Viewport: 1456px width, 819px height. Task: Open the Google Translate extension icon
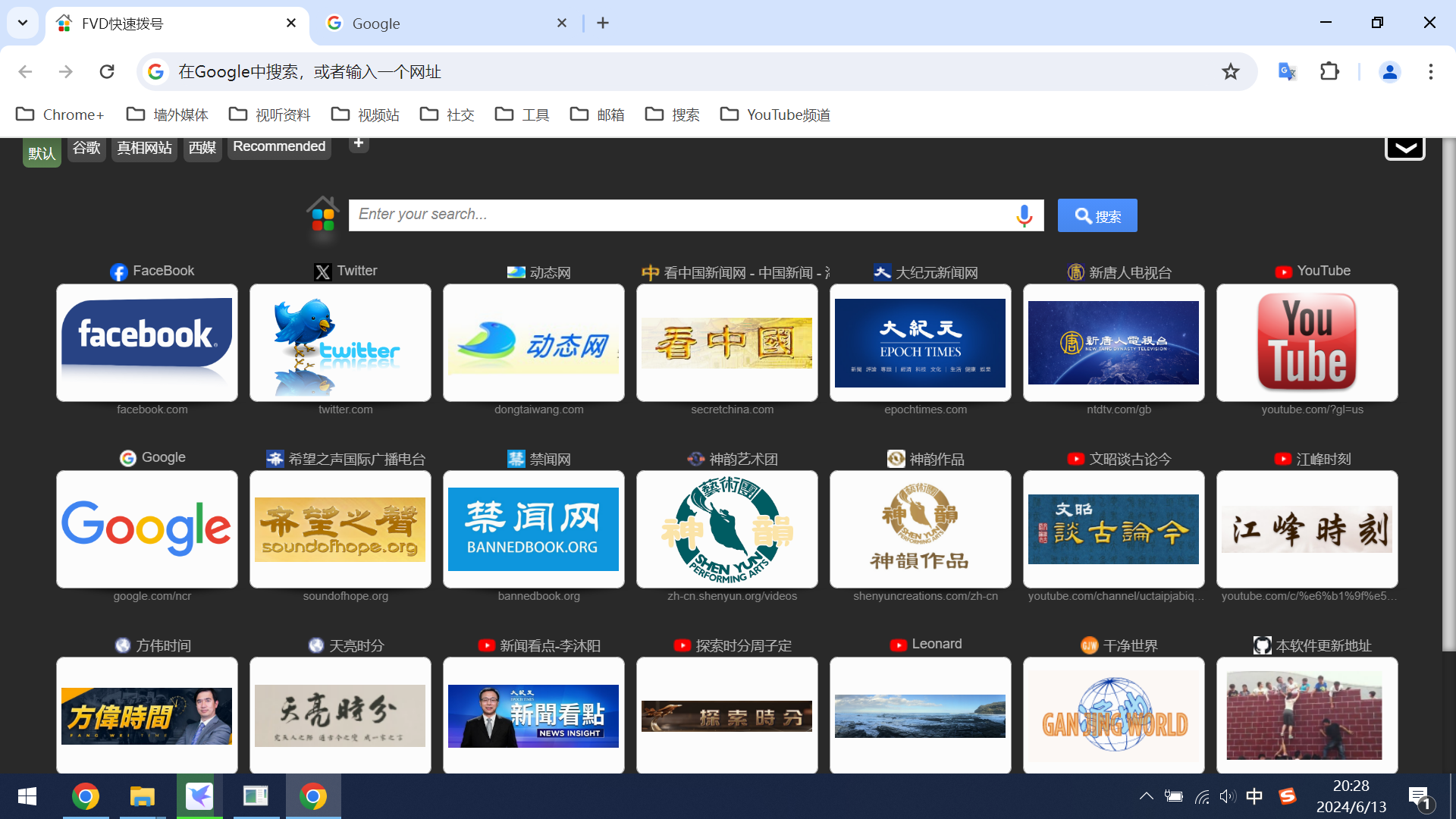click(1287, 71)
